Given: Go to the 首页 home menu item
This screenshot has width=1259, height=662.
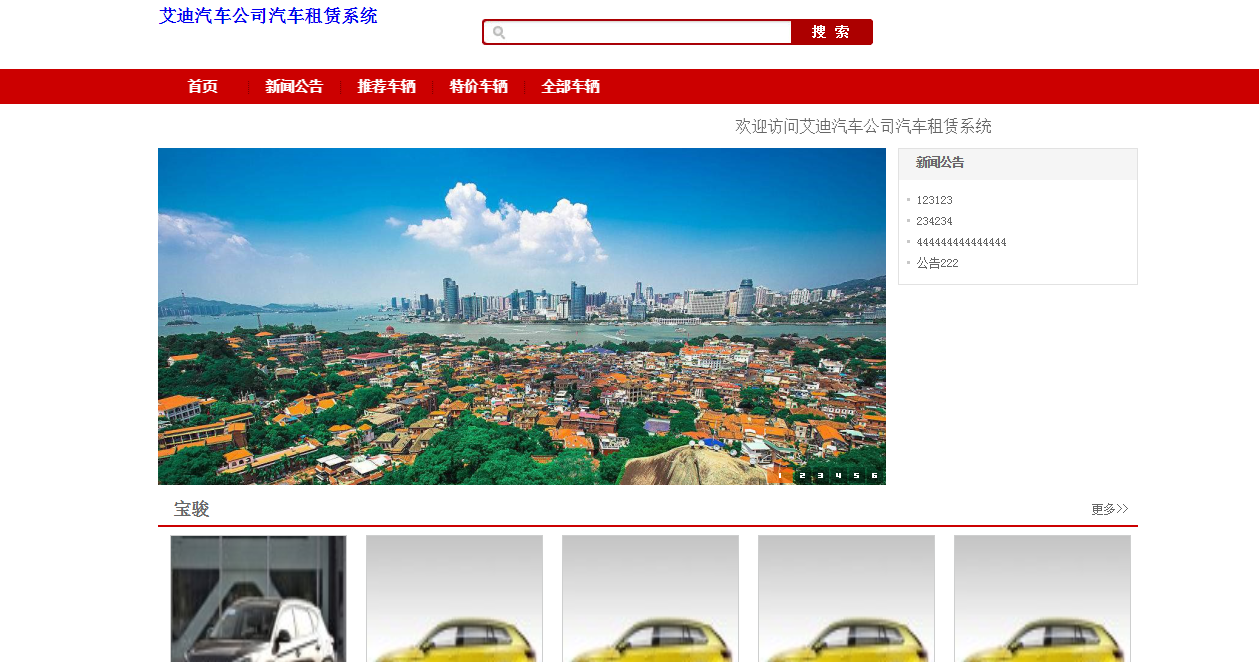Looking at the screenshot, I should [x=203, y=87].
